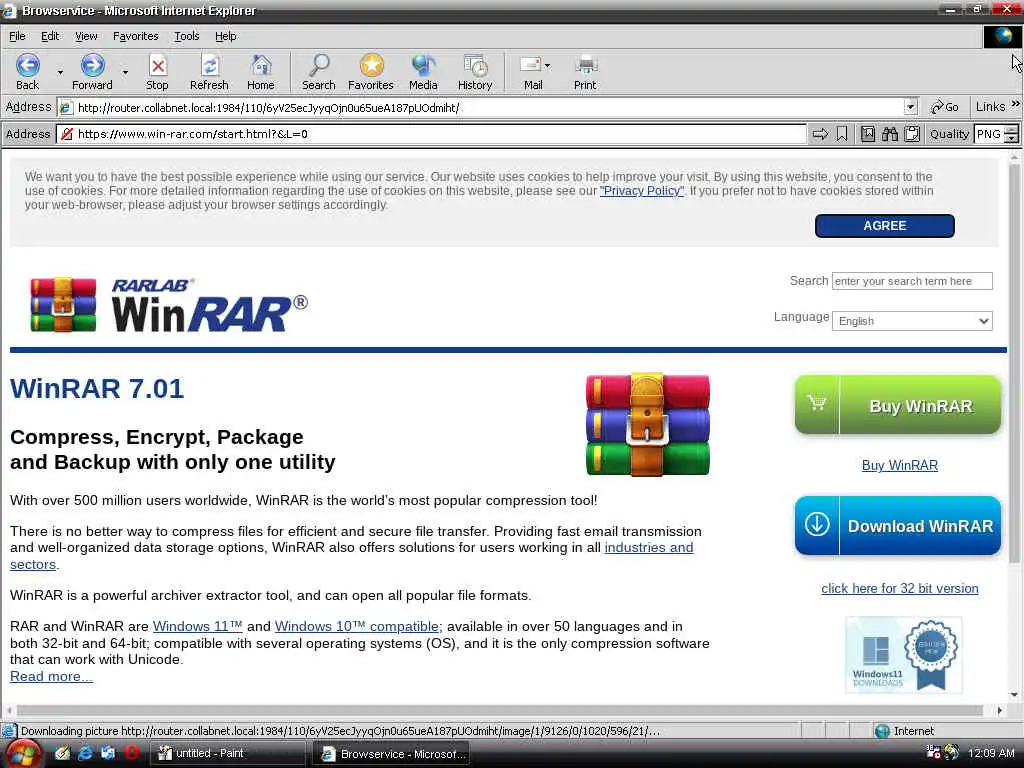Open the Privacy Policy link
Screen dimensions: 1024x768
coord(641,191)
